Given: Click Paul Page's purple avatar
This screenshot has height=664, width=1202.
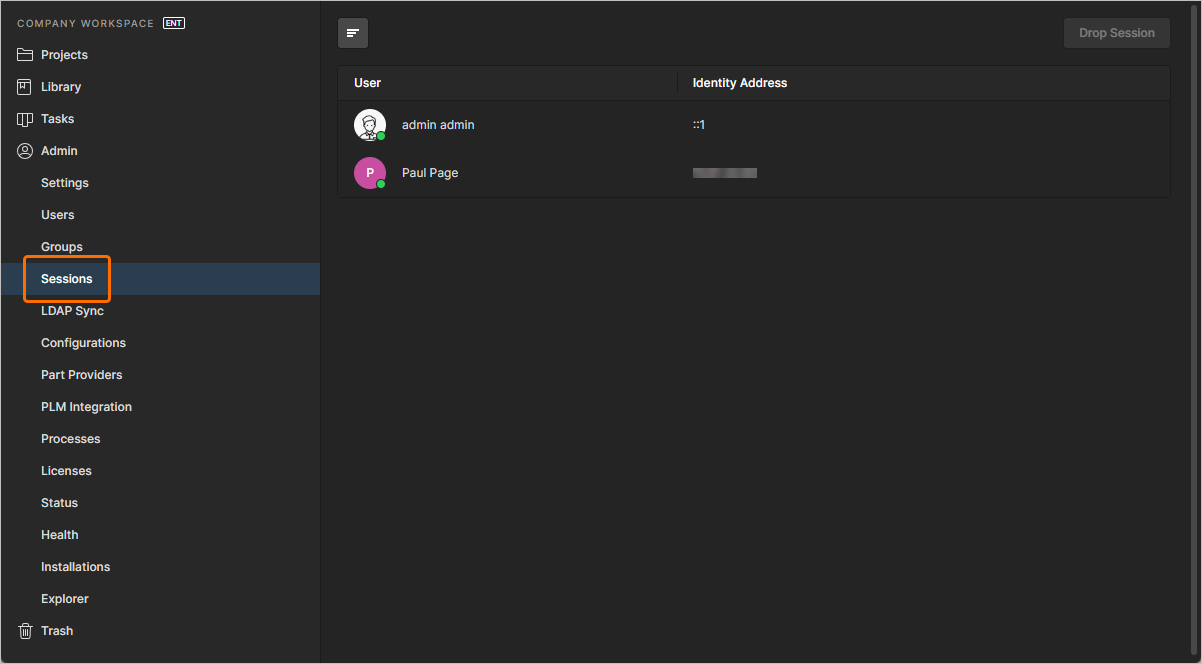Looking at the screenshot, I should tap(369, 170).
